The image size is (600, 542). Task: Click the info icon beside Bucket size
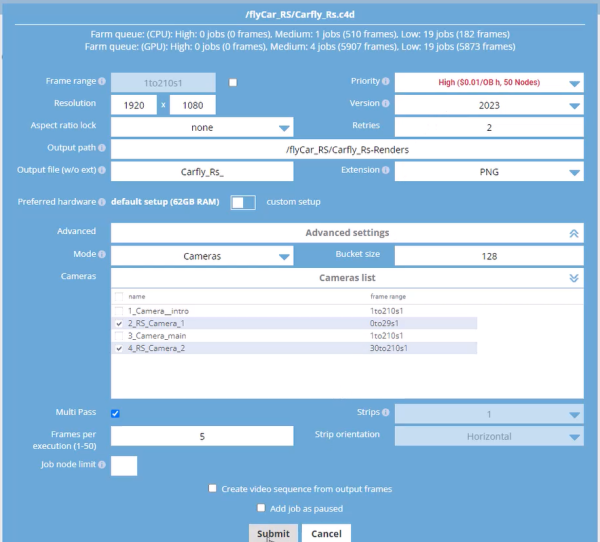(x=385, y=255)
